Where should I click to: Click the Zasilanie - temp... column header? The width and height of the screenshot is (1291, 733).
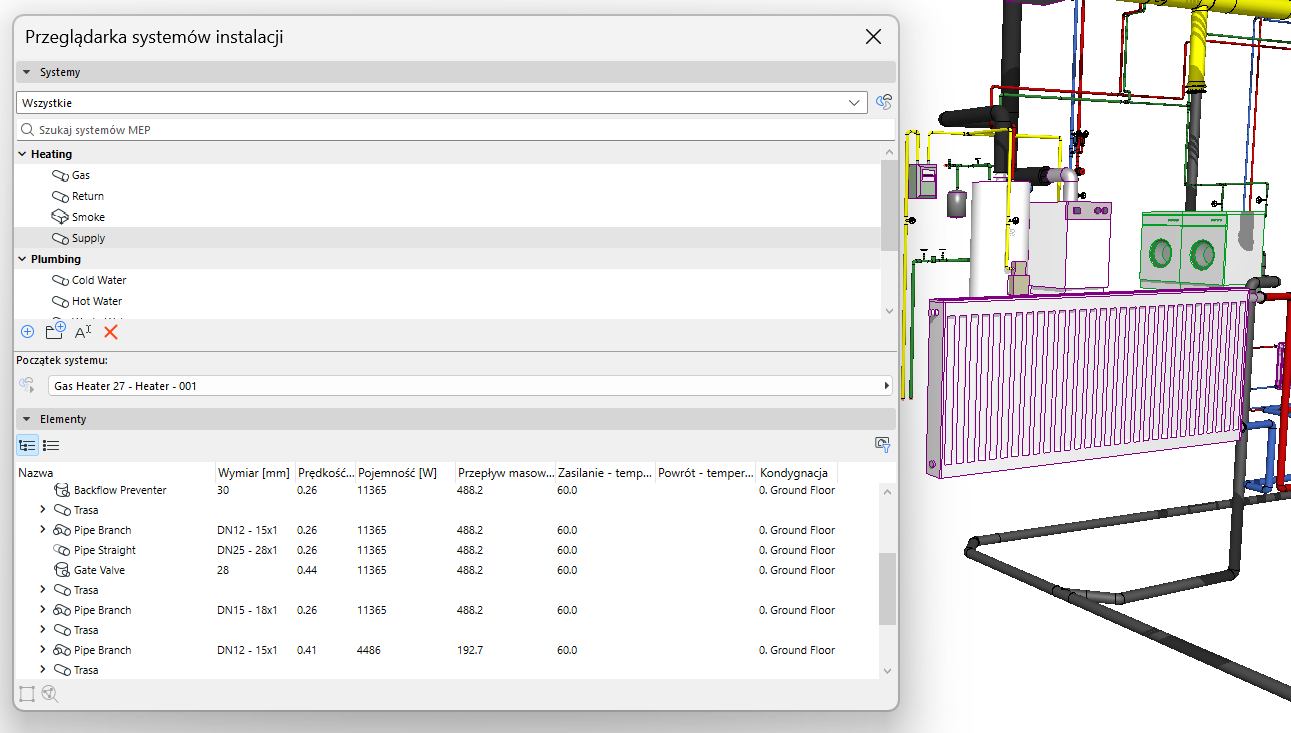pos(604,472)
